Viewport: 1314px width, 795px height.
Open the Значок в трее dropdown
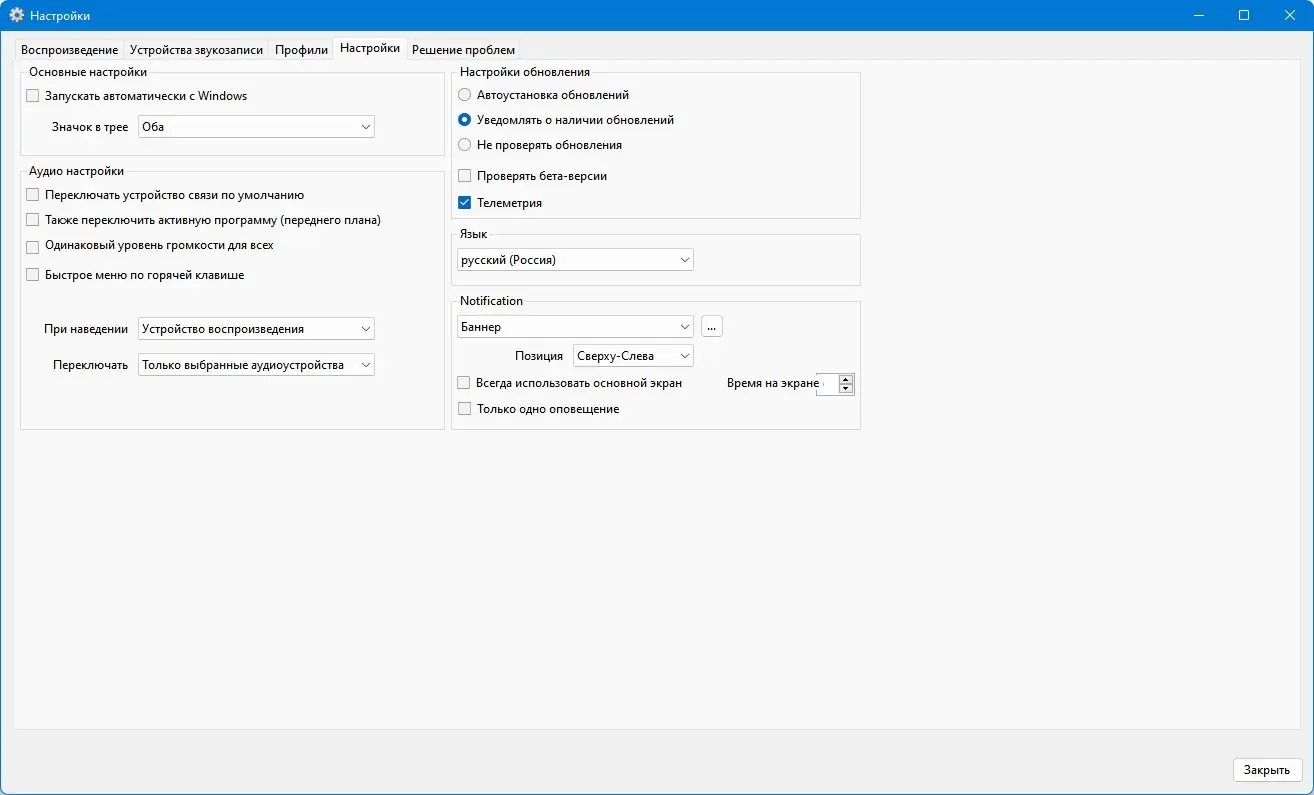click(x=256, y=127)
